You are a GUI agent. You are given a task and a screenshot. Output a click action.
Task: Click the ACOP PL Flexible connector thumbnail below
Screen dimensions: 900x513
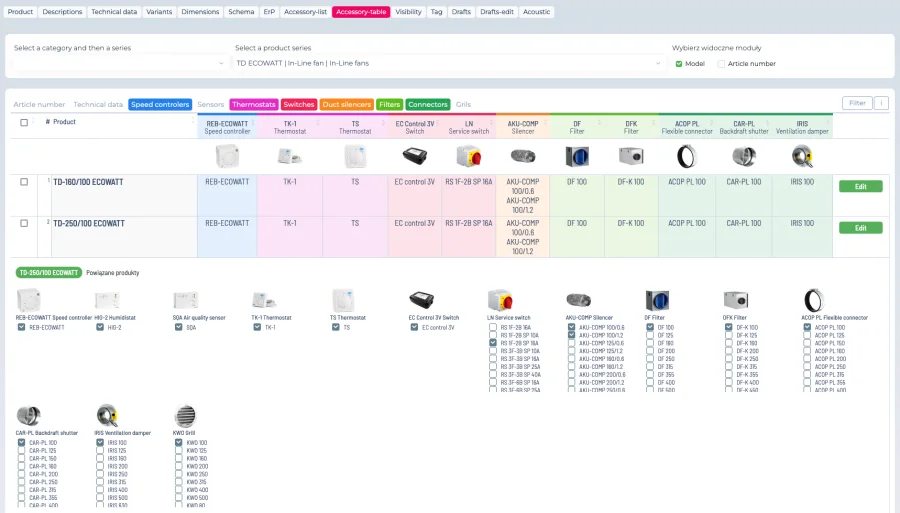813,300
